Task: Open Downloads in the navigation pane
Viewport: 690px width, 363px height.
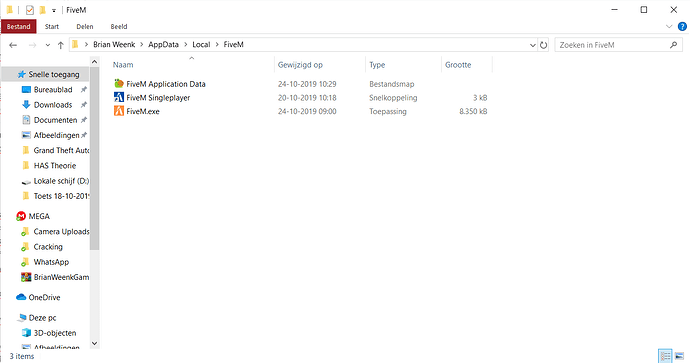Action: coord(53,105)
